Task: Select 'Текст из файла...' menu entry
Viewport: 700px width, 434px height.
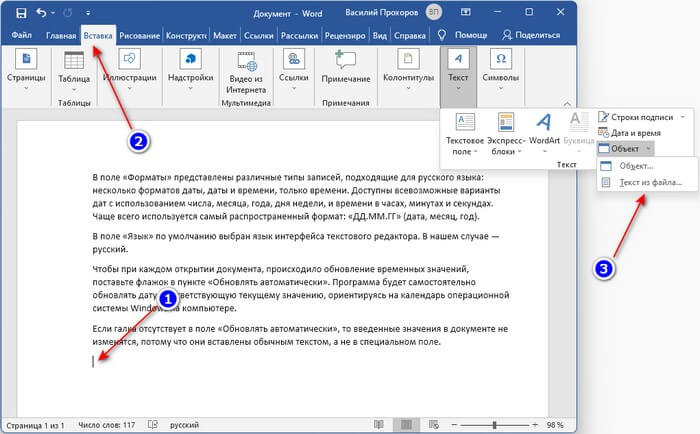Action: pos(649,183)
